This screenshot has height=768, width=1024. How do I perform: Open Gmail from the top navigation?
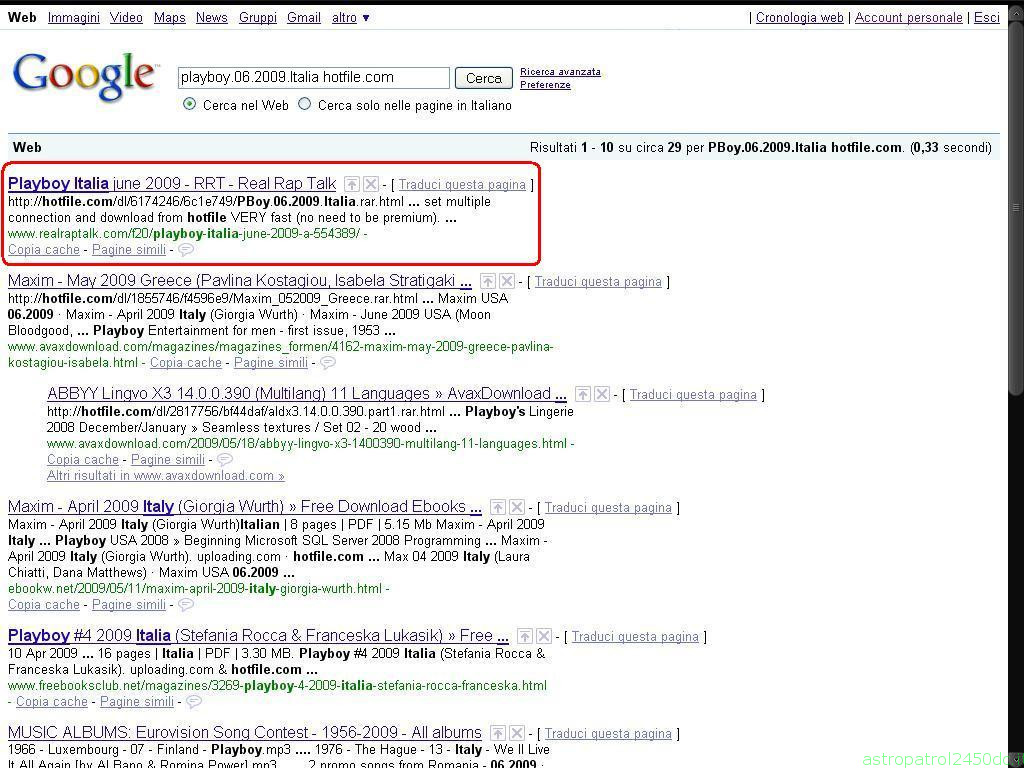coord(304,18)
